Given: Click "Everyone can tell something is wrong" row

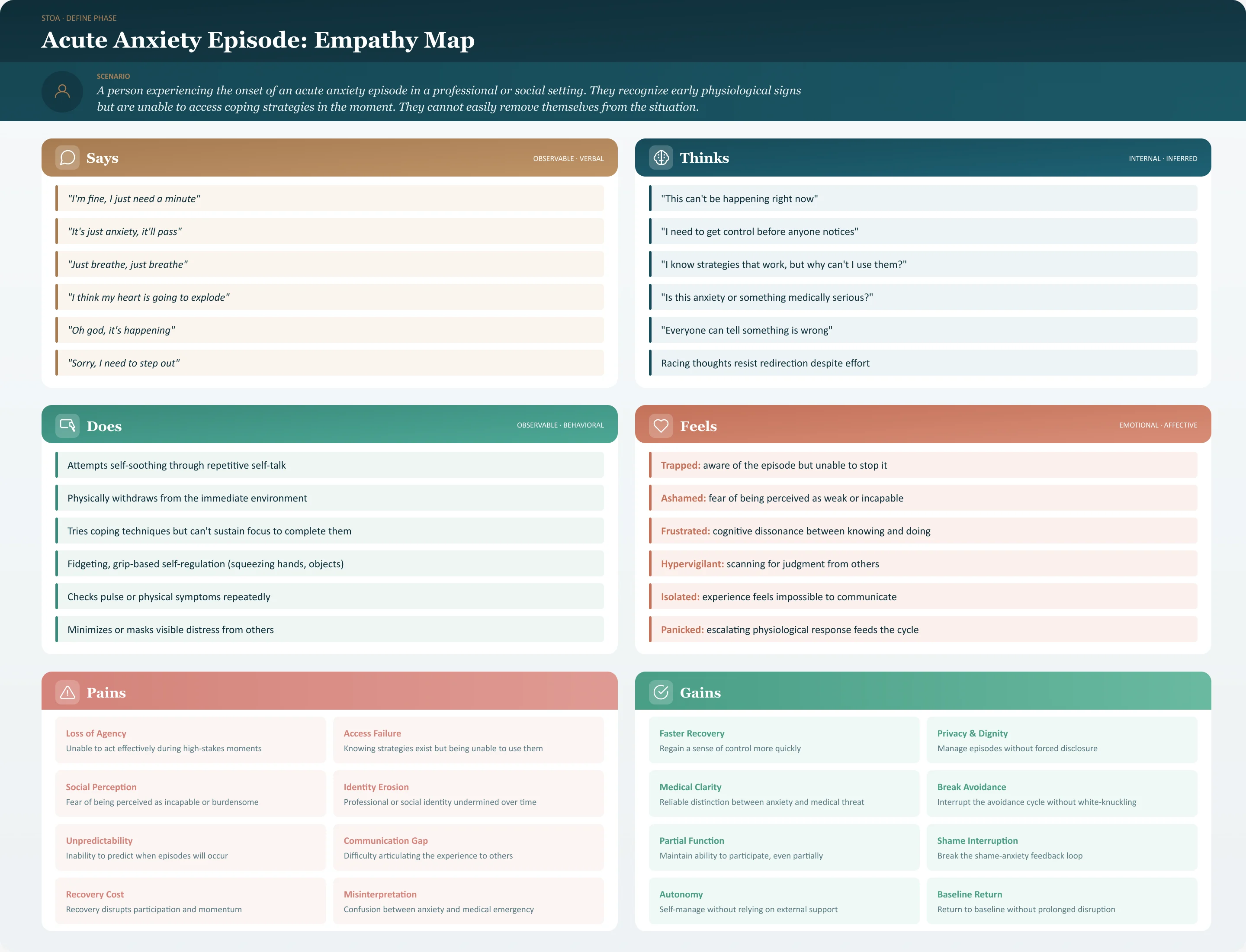Looking at the screenshot, I should 923,330.
